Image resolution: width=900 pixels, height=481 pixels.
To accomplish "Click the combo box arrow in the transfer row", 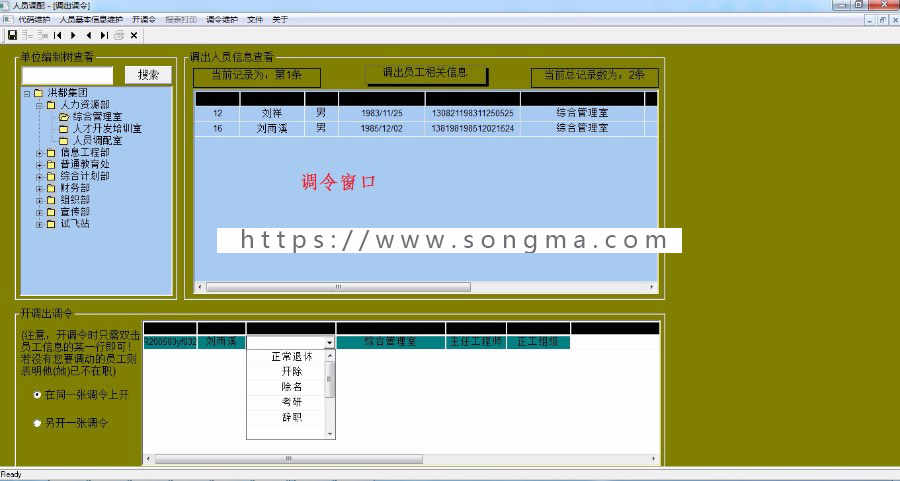I will (x=329, y=342).
